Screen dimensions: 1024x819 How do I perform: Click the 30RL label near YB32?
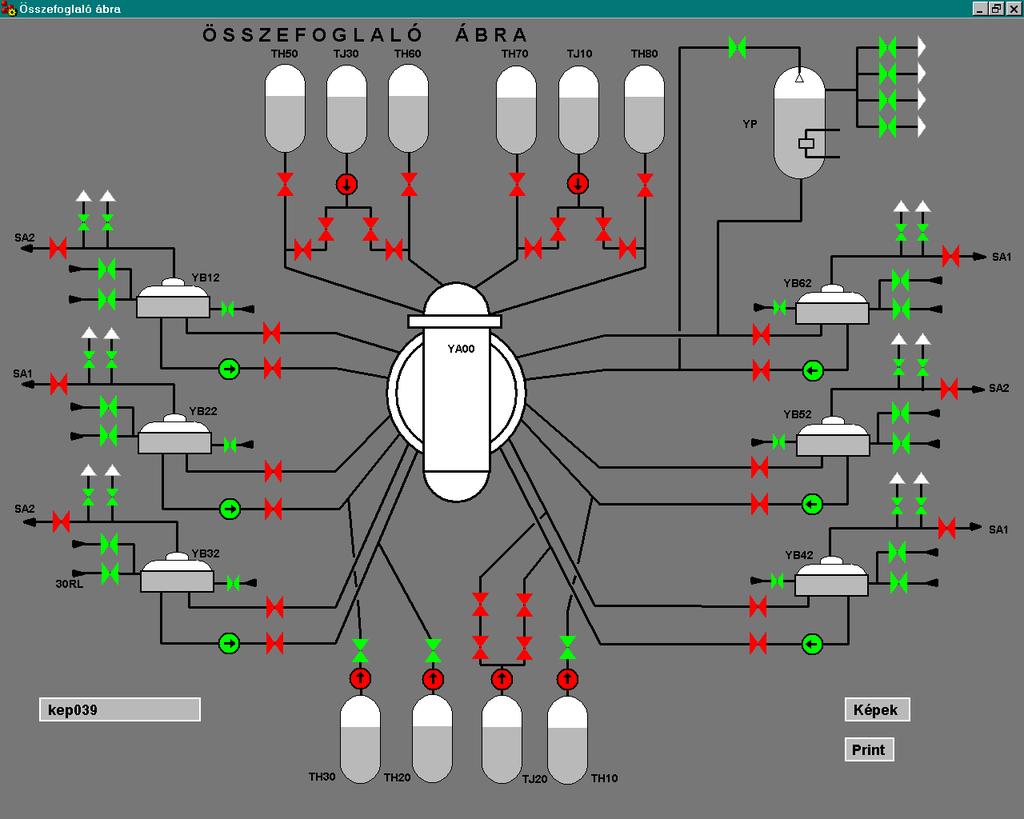69,583
